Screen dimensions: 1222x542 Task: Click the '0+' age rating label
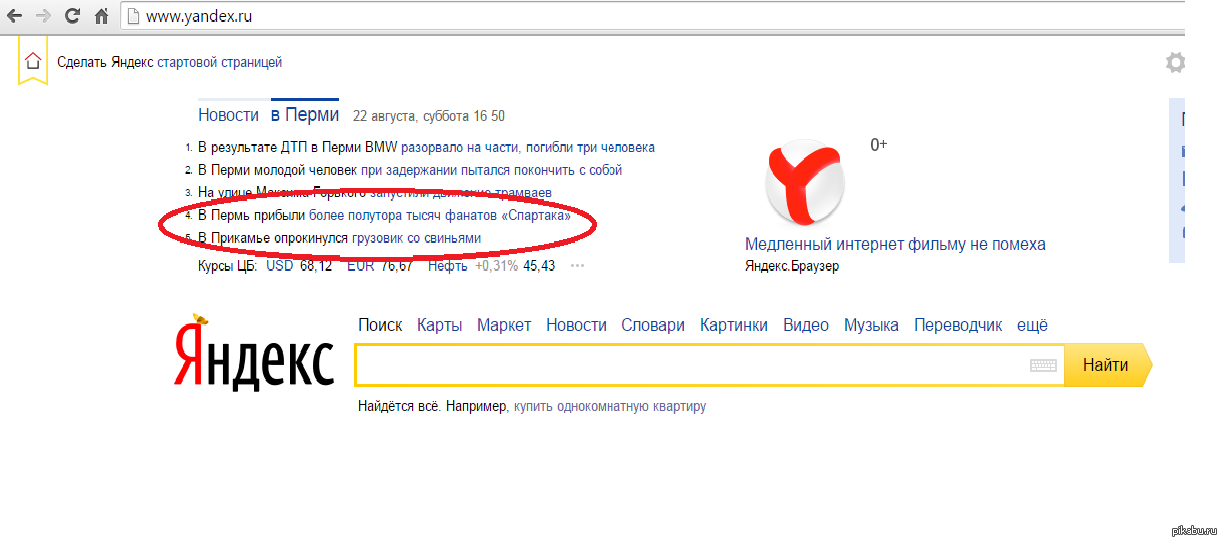[879, 145]
